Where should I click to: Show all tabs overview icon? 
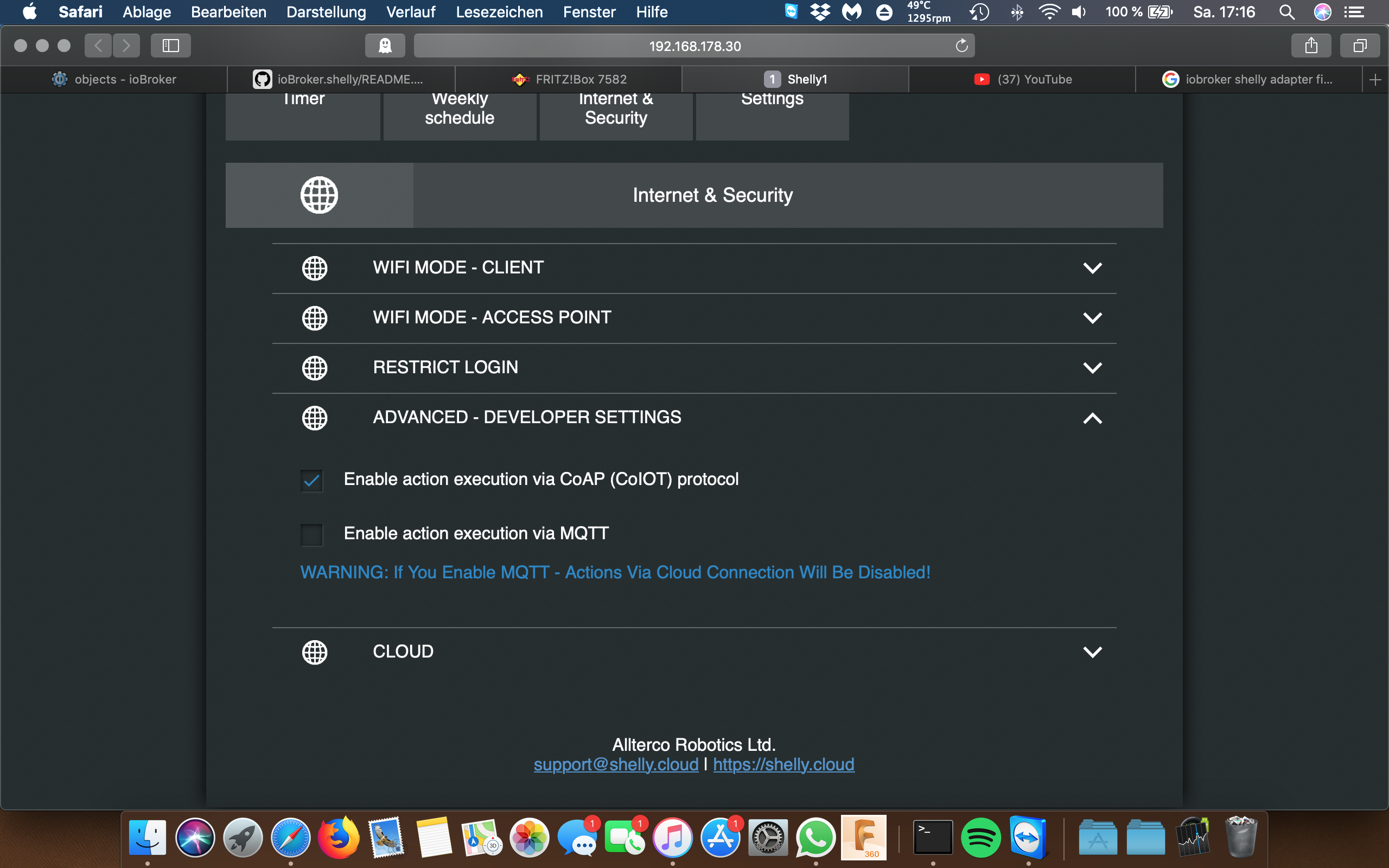click(1359, 46)
